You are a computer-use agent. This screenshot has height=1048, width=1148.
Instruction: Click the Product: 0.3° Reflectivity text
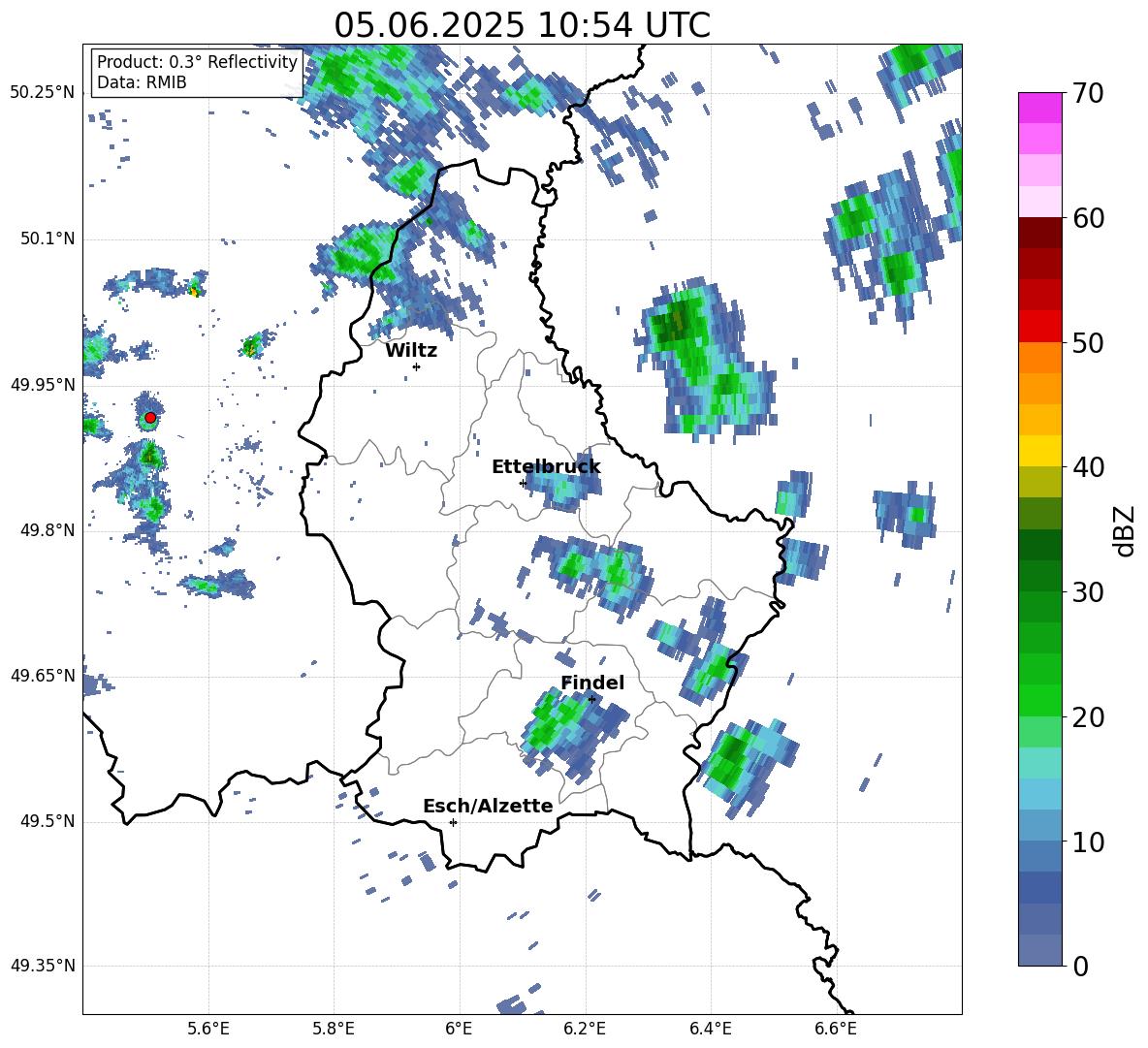point(197,62)
